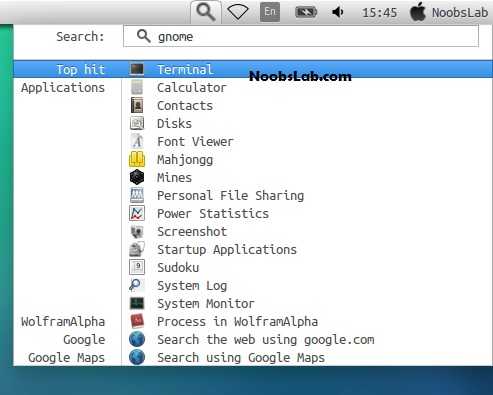The image size is (493, 395).
Task: Click the Google Maps category label
Action: 66,358
